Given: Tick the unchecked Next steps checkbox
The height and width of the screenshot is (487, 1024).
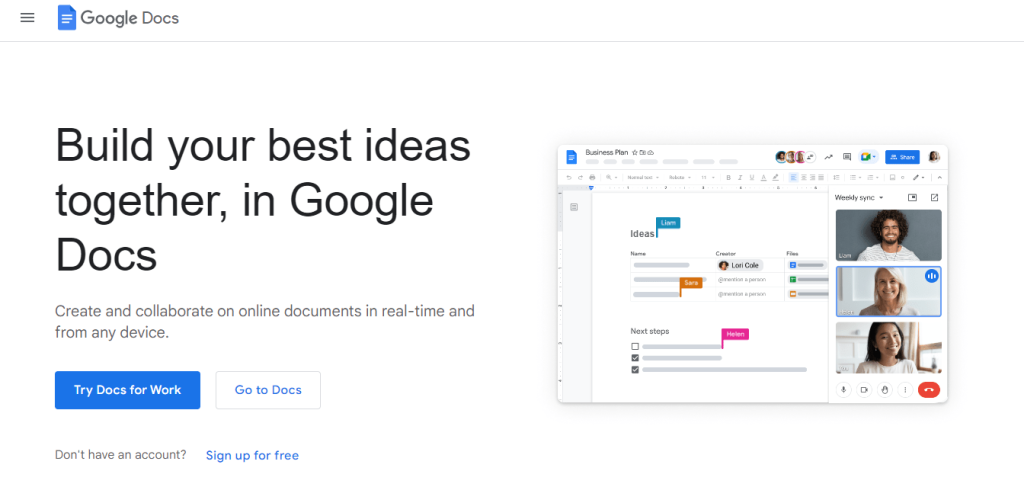Looking at the screenshot, I should pyautogui.click(x=635, y=347).
